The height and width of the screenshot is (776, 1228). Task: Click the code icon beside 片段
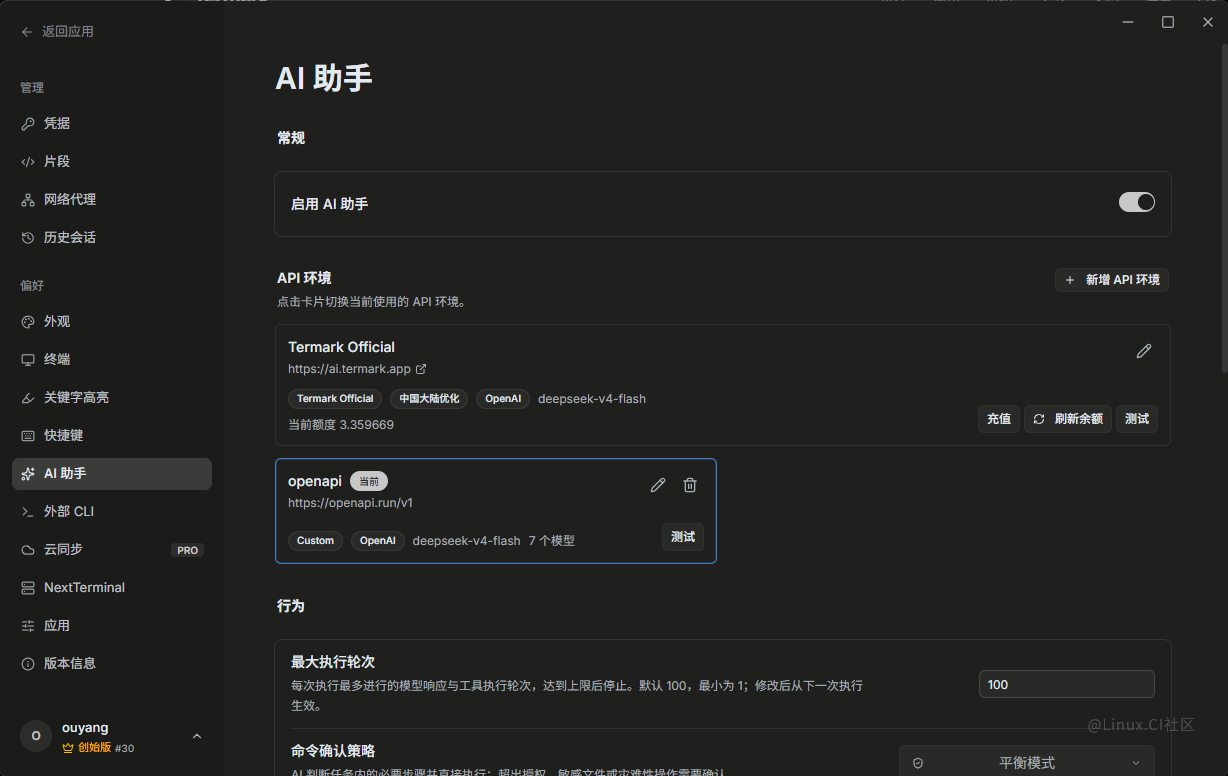click(28, 162)
